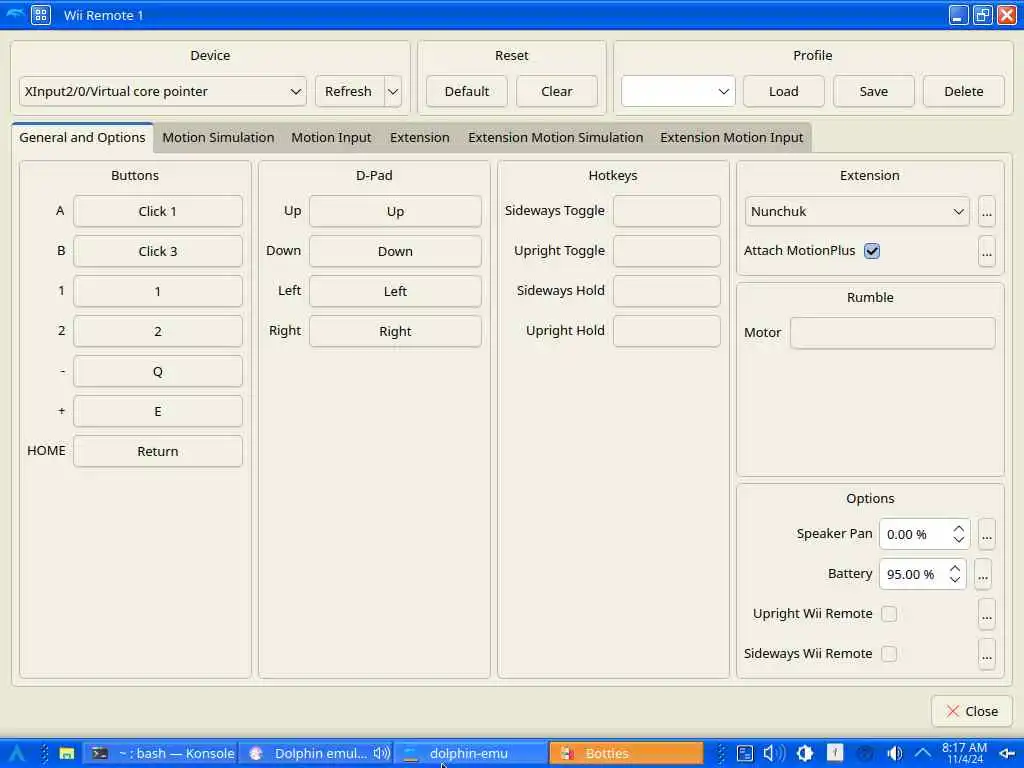Open the Device dropdown XInput2/0/Virtual core pointer
Image resolution: width=1024 pixels, height=768 pixels.
pos(163,91)
